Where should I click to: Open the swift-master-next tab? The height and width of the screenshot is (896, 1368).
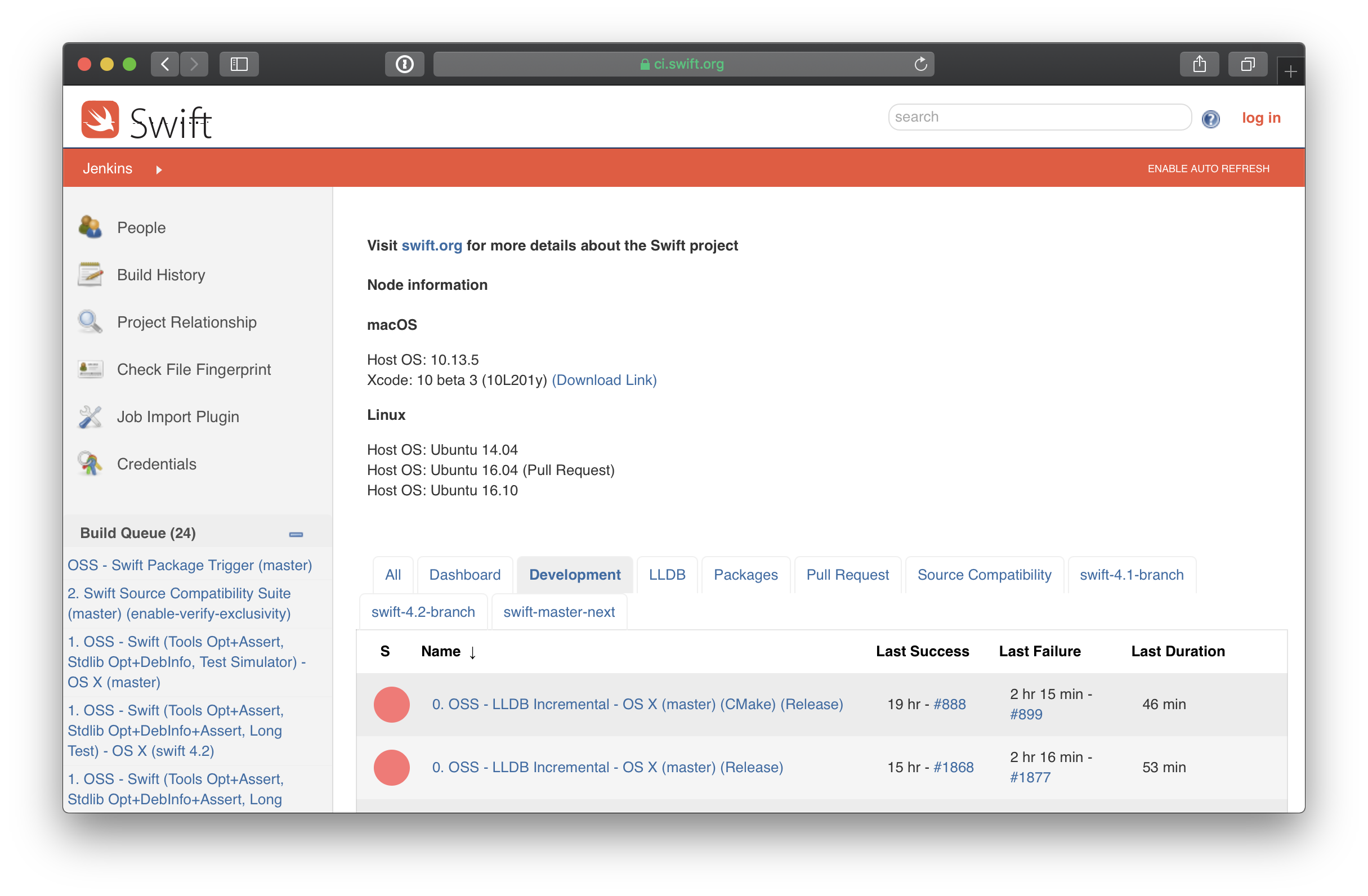pos(558,612)
